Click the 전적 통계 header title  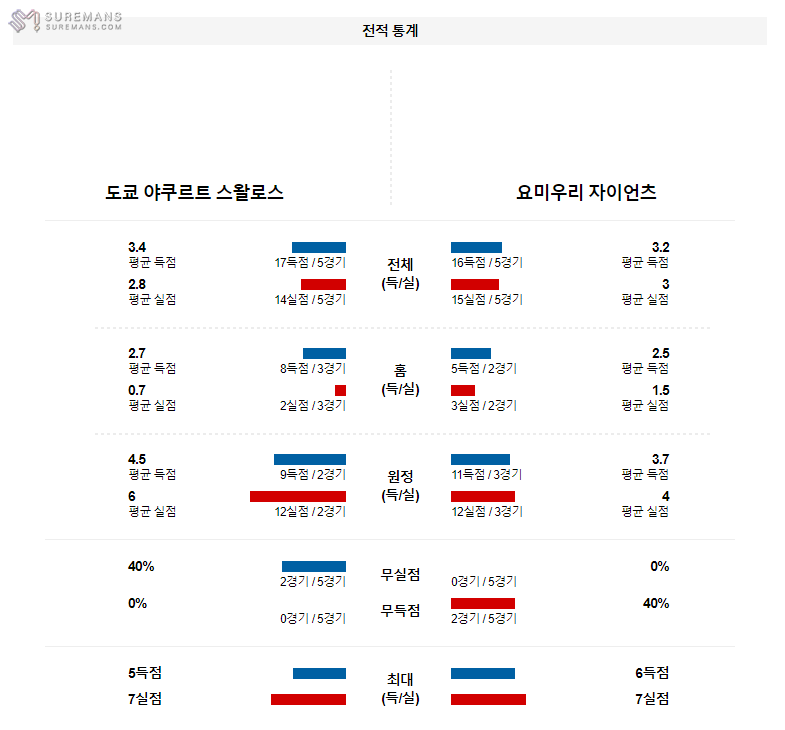coord(390,31)
